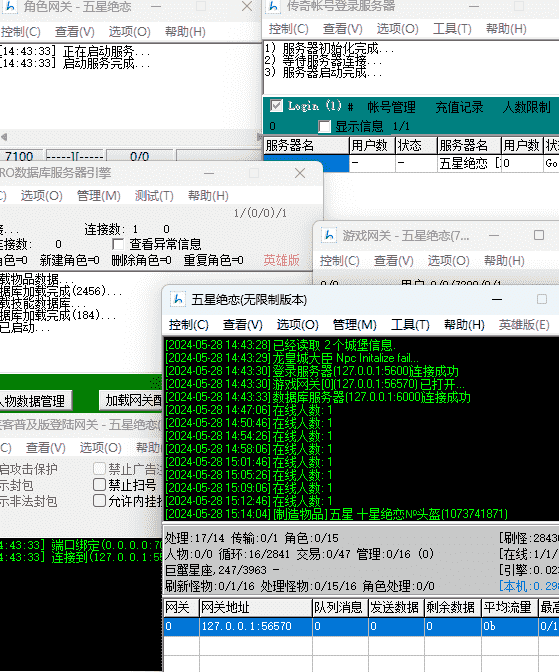Open 控制(C) menu in 角色网关 window
Screen dimensions: 559x672
pyautogui.click(x=21, y=32)
